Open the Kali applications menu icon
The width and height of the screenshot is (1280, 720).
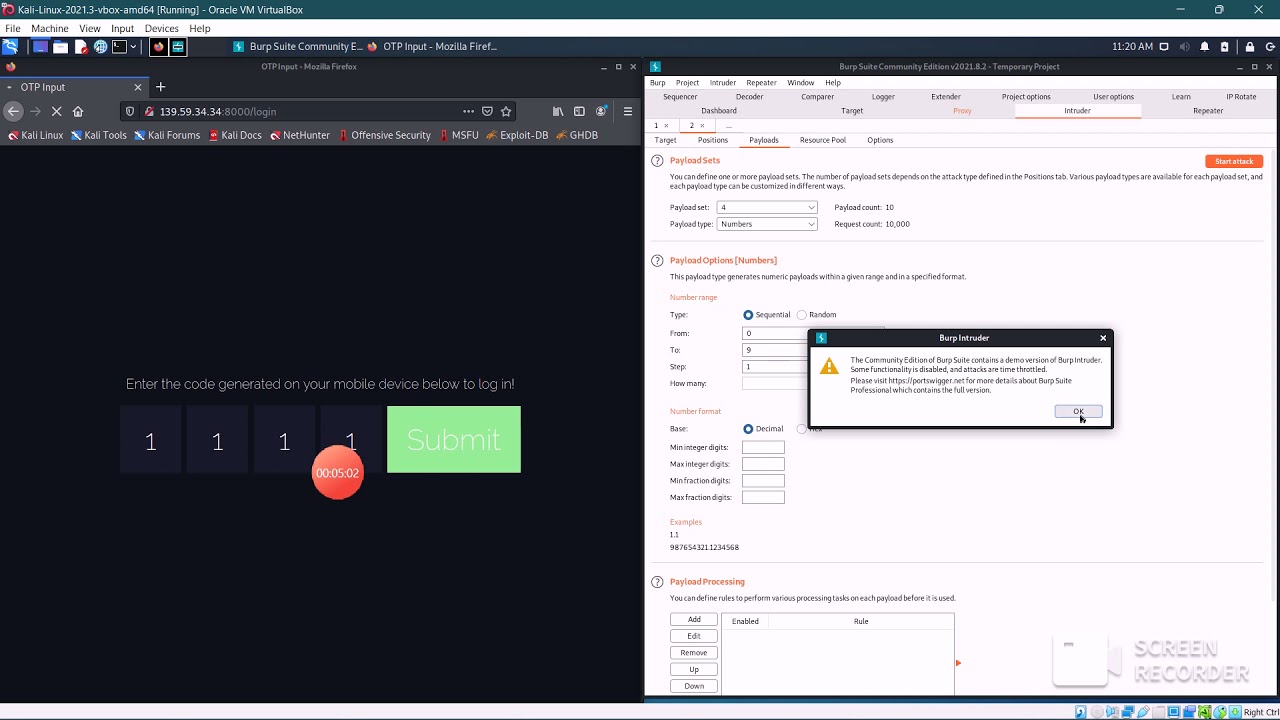click(10, 46)
